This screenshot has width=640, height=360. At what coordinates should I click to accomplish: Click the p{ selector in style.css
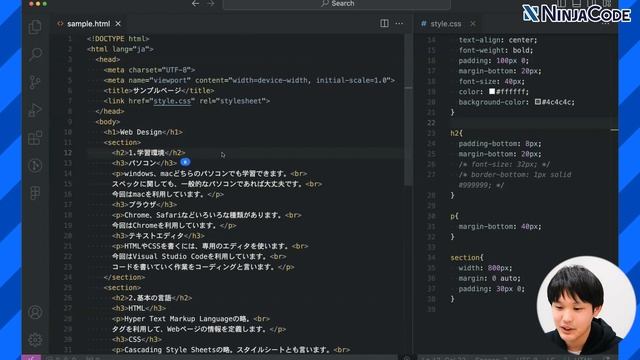tap(454, 216)
